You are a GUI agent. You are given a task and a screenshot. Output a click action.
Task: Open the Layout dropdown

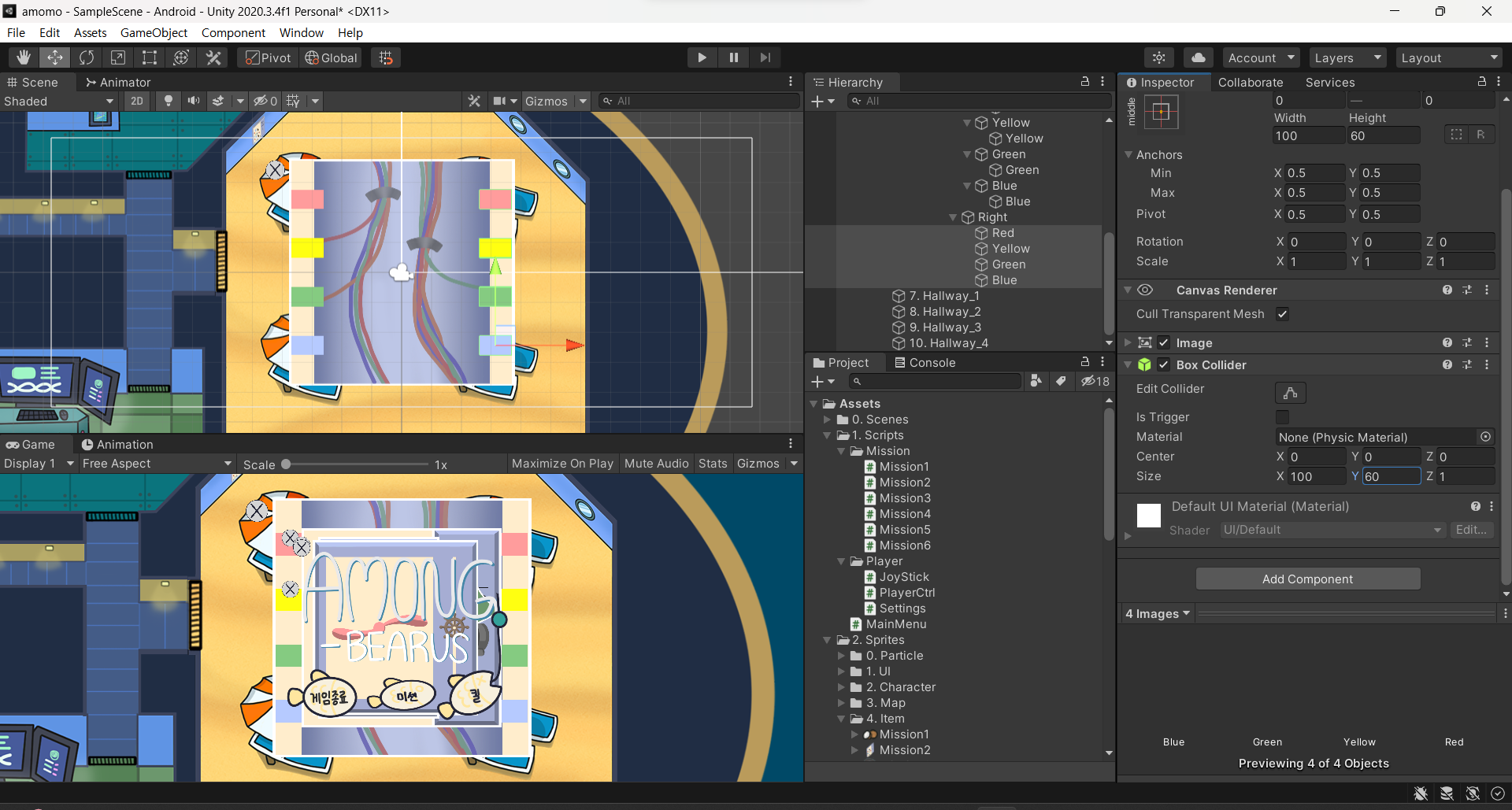(x=1449, y=57)
